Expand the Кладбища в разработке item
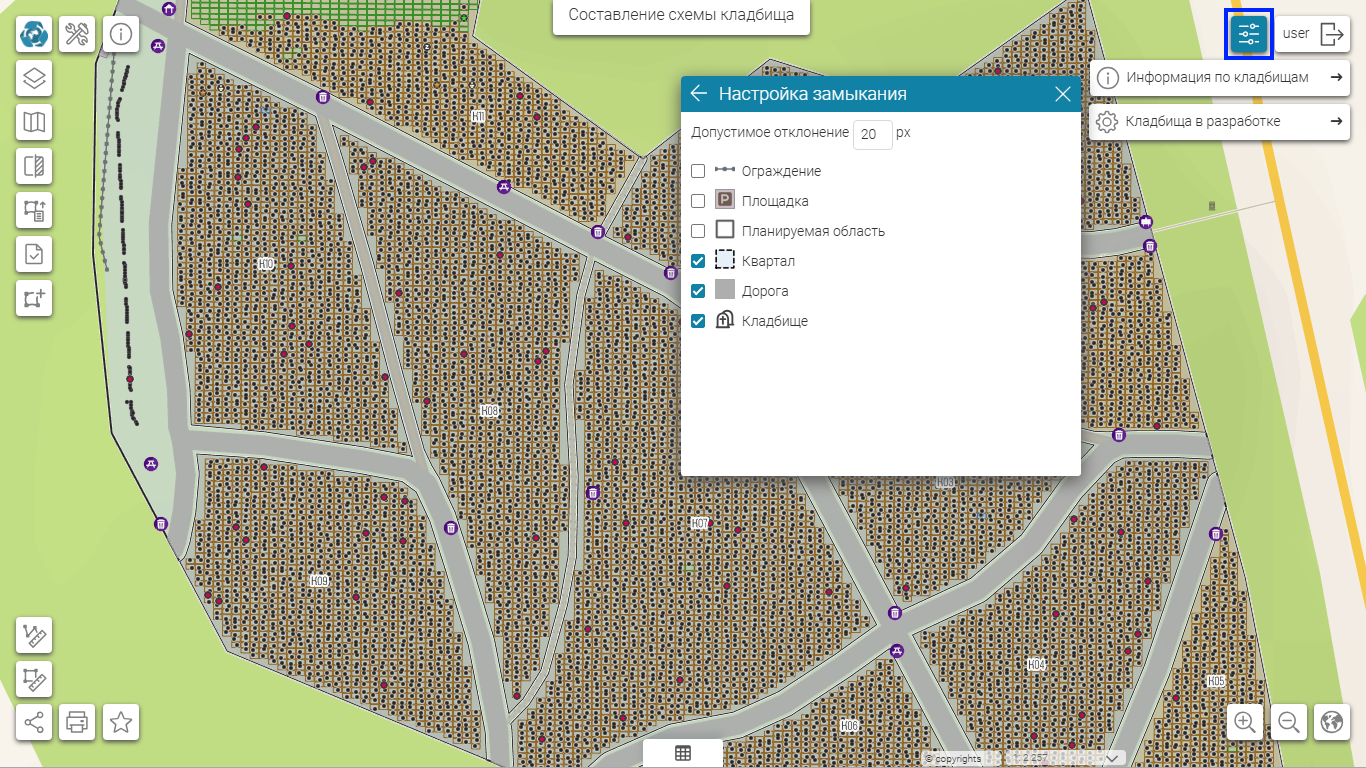 (x=1219, y=122)
